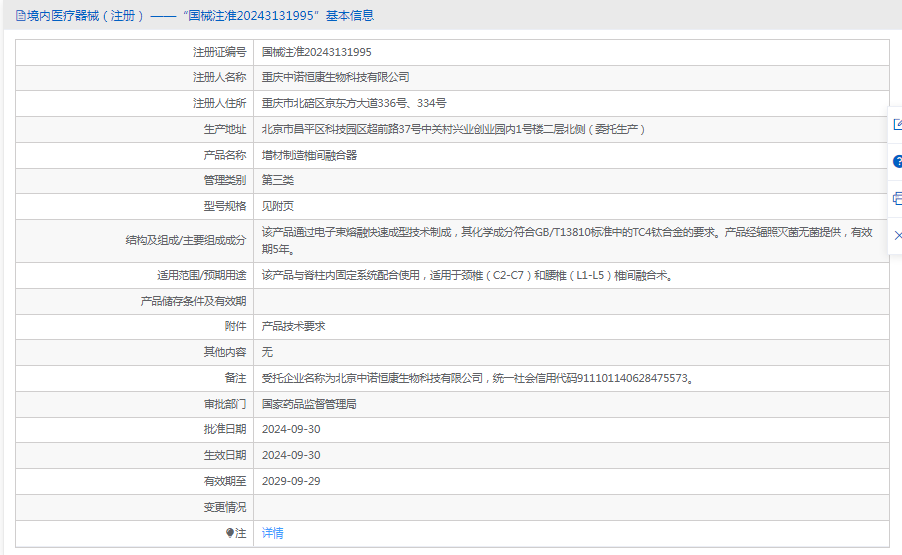
Task: Click the 管理类别 row label
Action: click(x=224, y=180)
